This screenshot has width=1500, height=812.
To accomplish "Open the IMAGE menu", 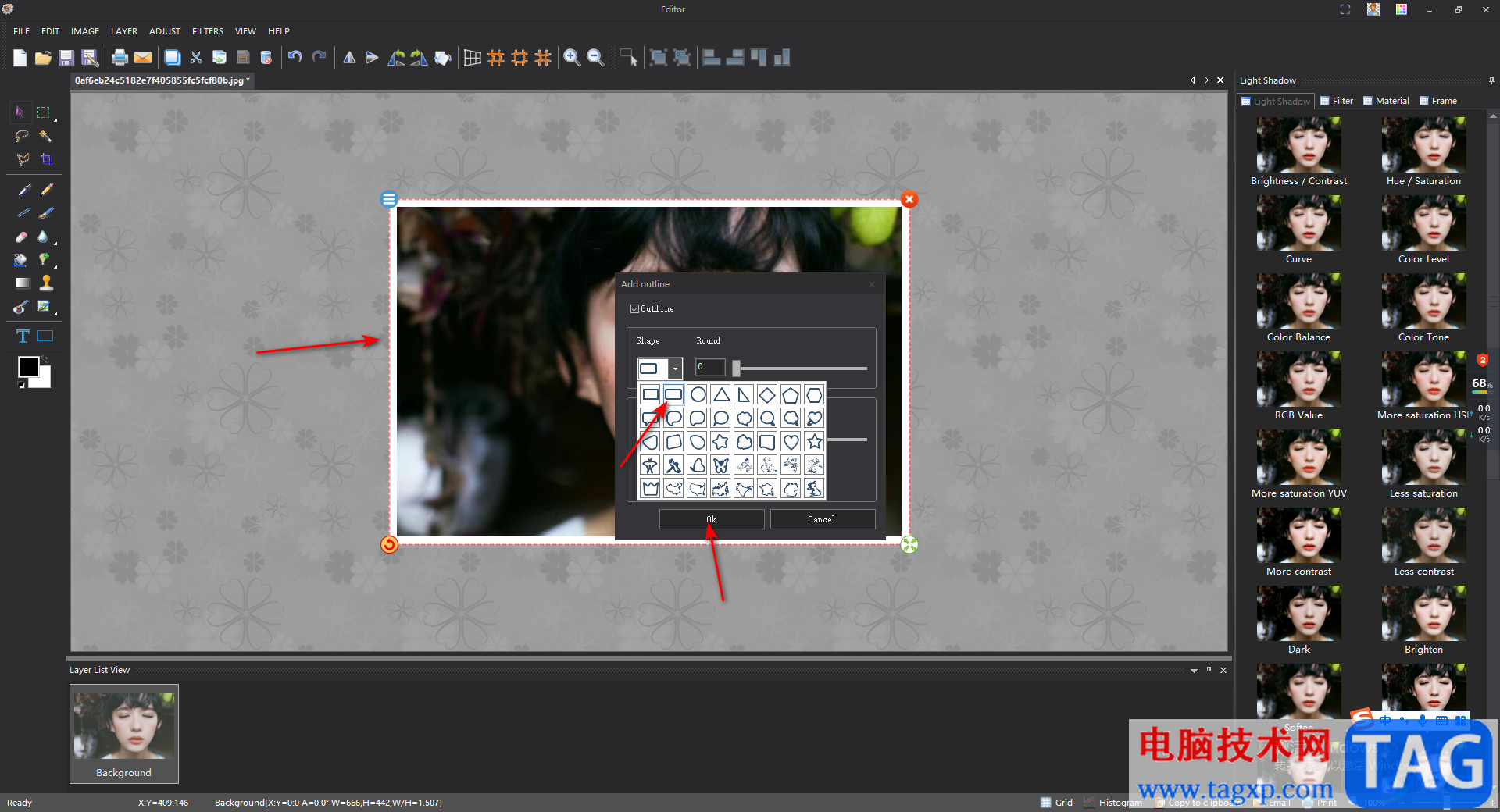I will pyautogui.click(x=85, y=31).
